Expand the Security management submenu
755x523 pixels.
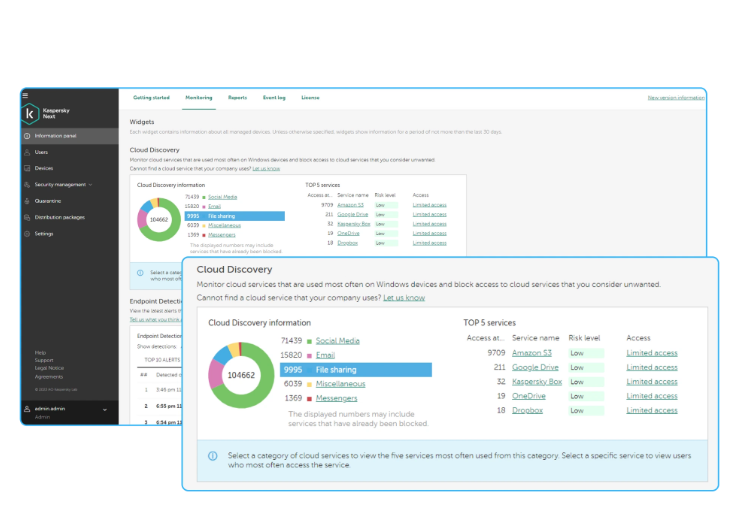tap(90, 185)
